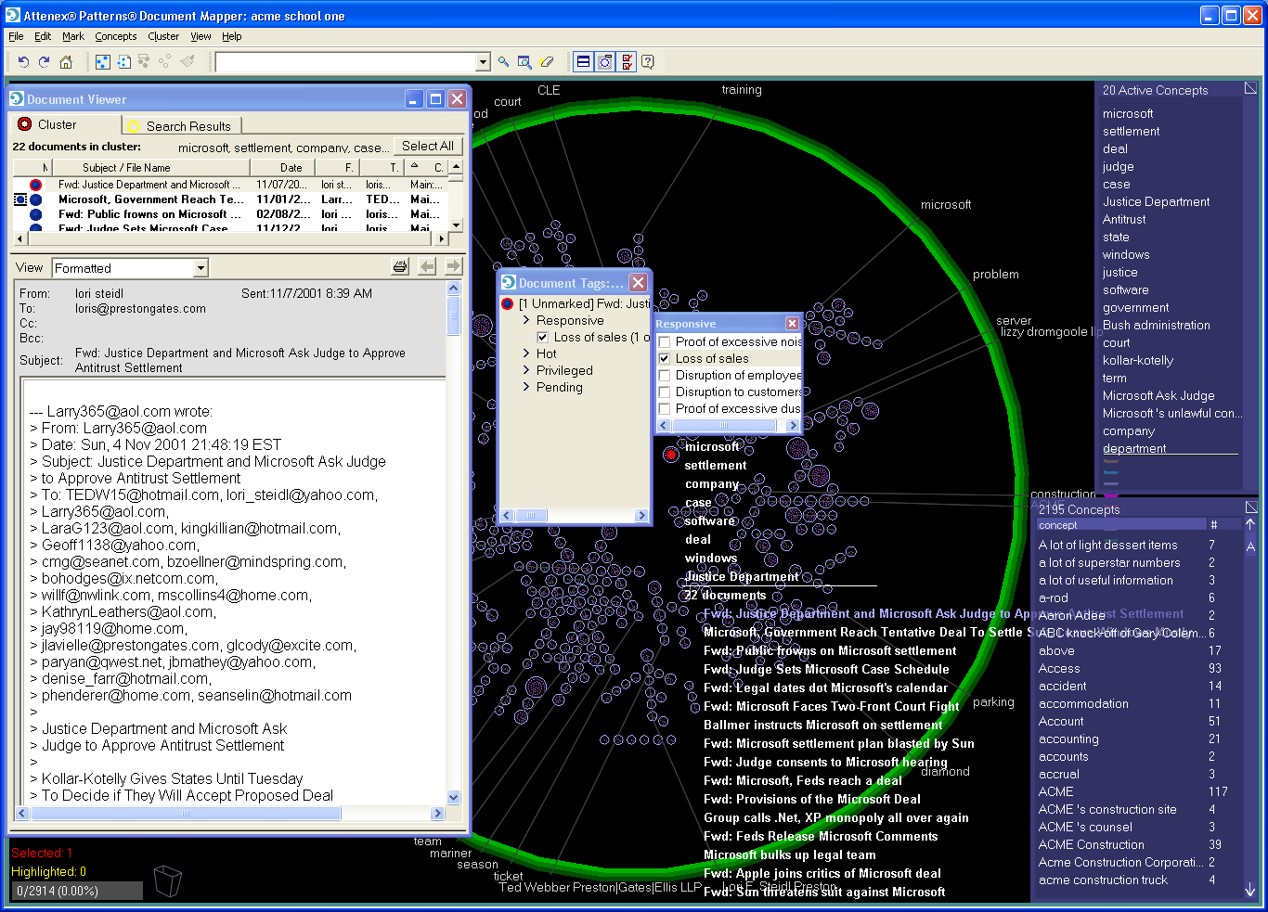Open the toolbar search box dropdown arrow
1268x912 pixels.
click(x=483, y=62)
